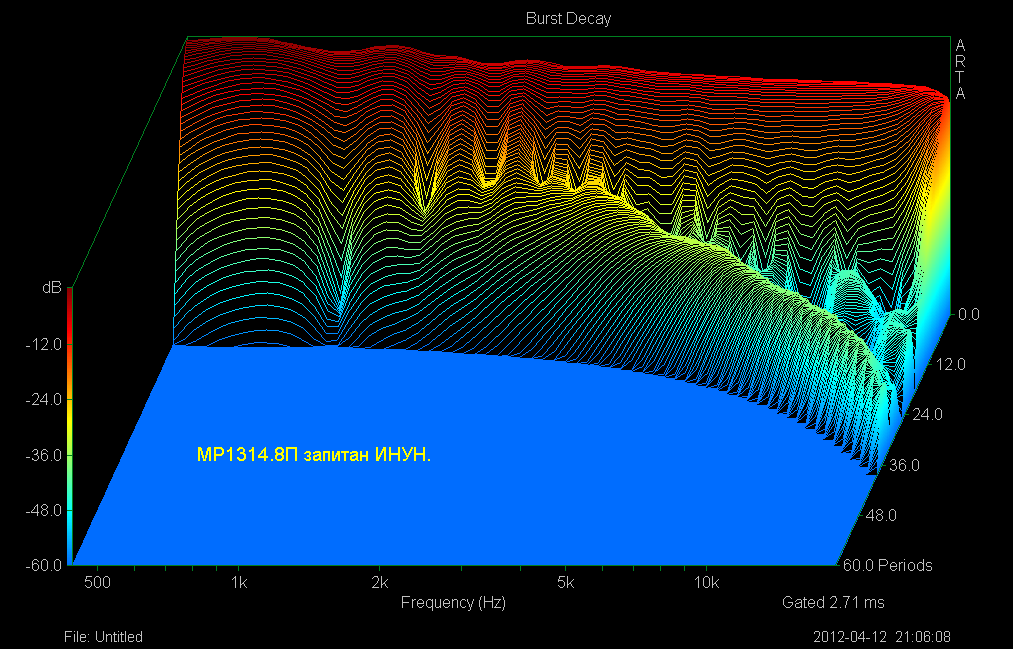Screen dimensions: 1013x649
Task: Click the 2012-04-12 21:06:08 timestamp
Action: pos(882,637)
